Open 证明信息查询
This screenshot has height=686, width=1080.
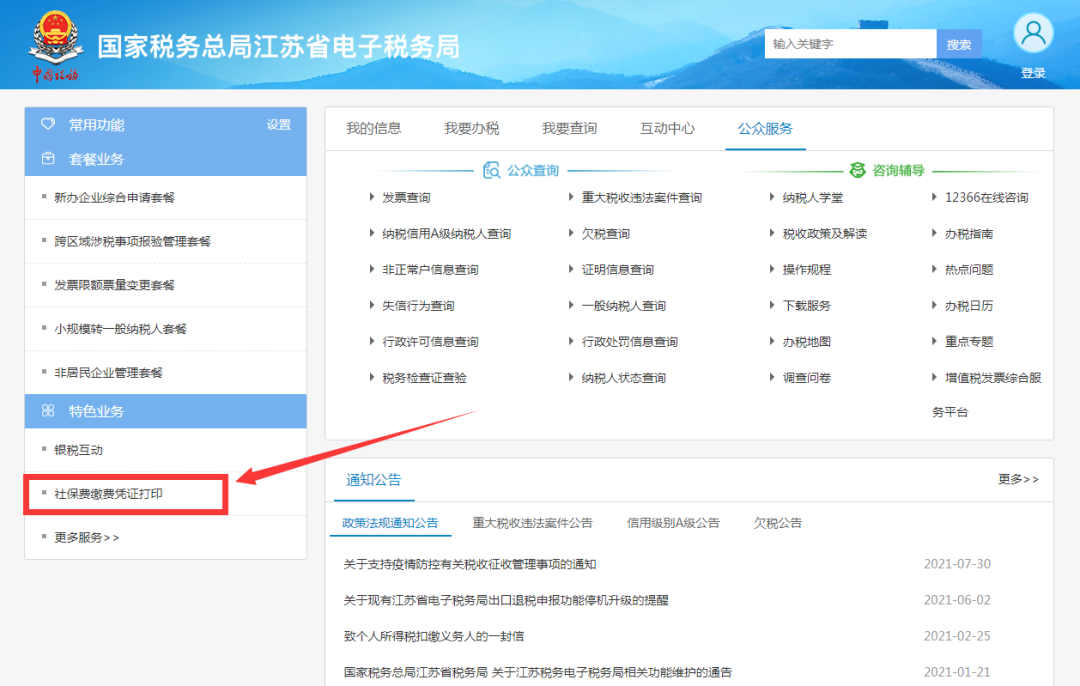(x=618, y=269)
